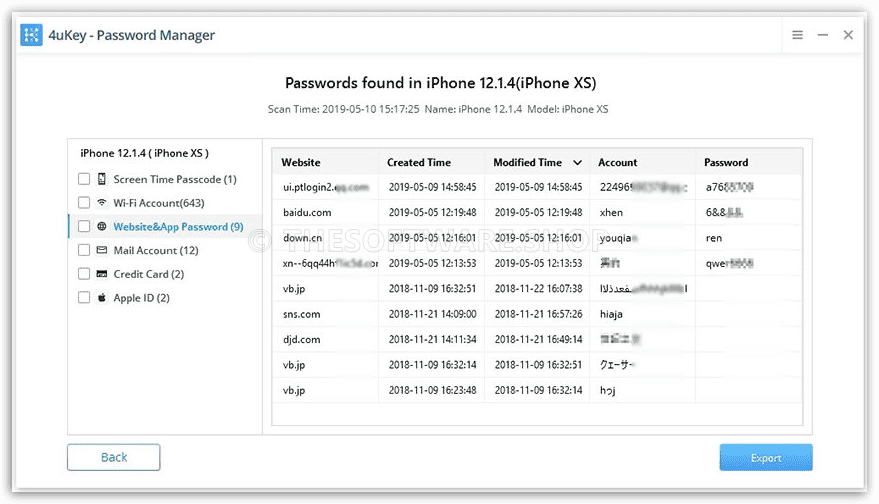Click the Screen Time Passcode phone icon

click(x=101, y=179)
